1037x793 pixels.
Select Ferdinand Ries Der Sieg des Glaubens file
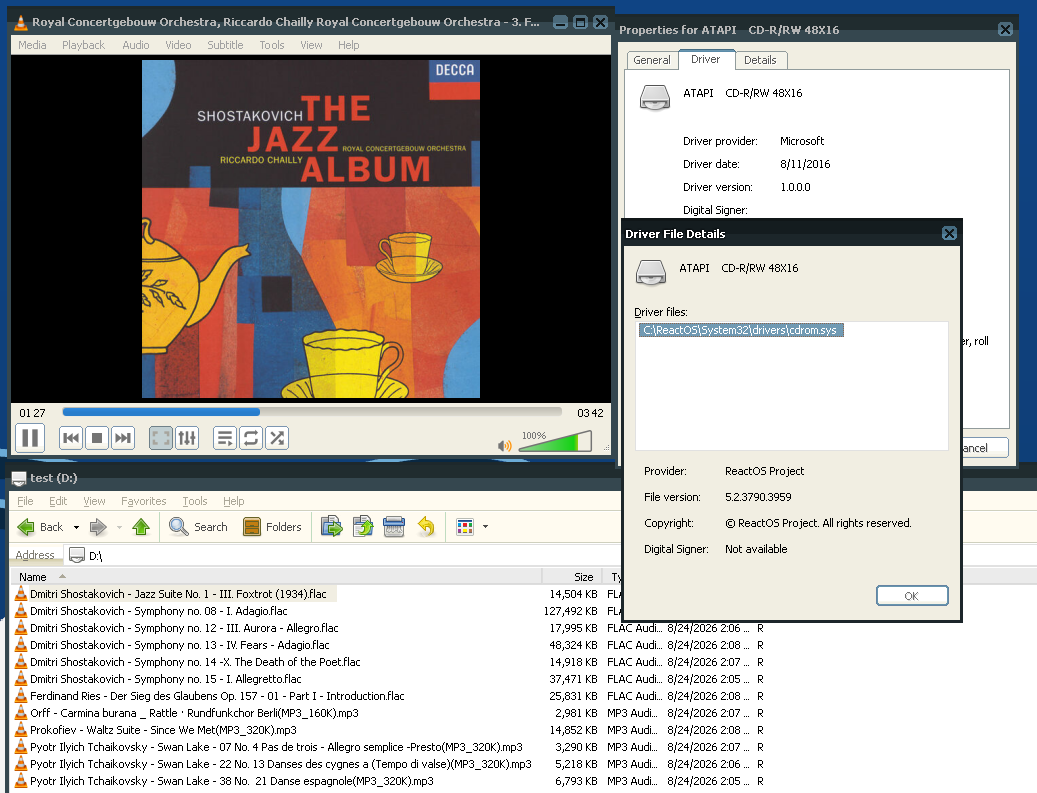pyautogui.click(x=217, y=696)
